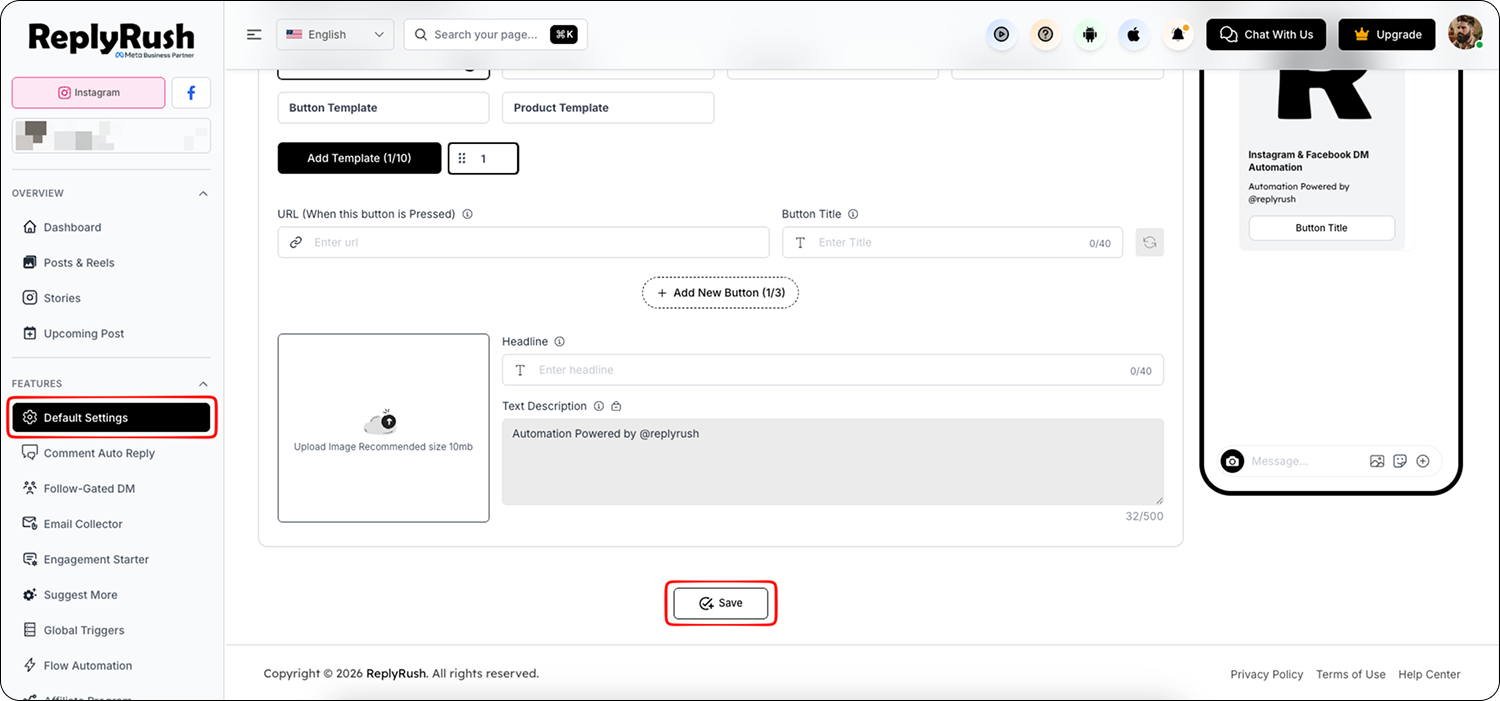This screenshot has height=701, width=1500.
Task: Open the Android app icon
Action: pos(1090,34)
